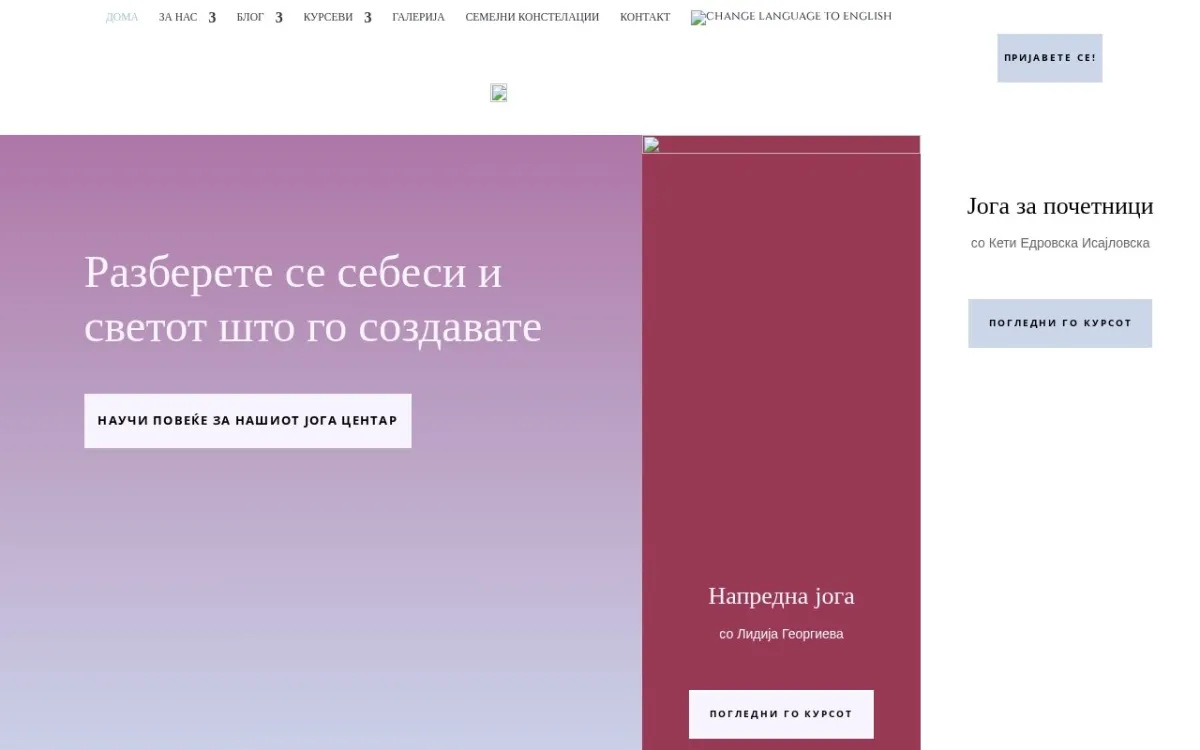Open the Блог menu item
Viewport: 1200px width, 750px height.
pos(250,17)
